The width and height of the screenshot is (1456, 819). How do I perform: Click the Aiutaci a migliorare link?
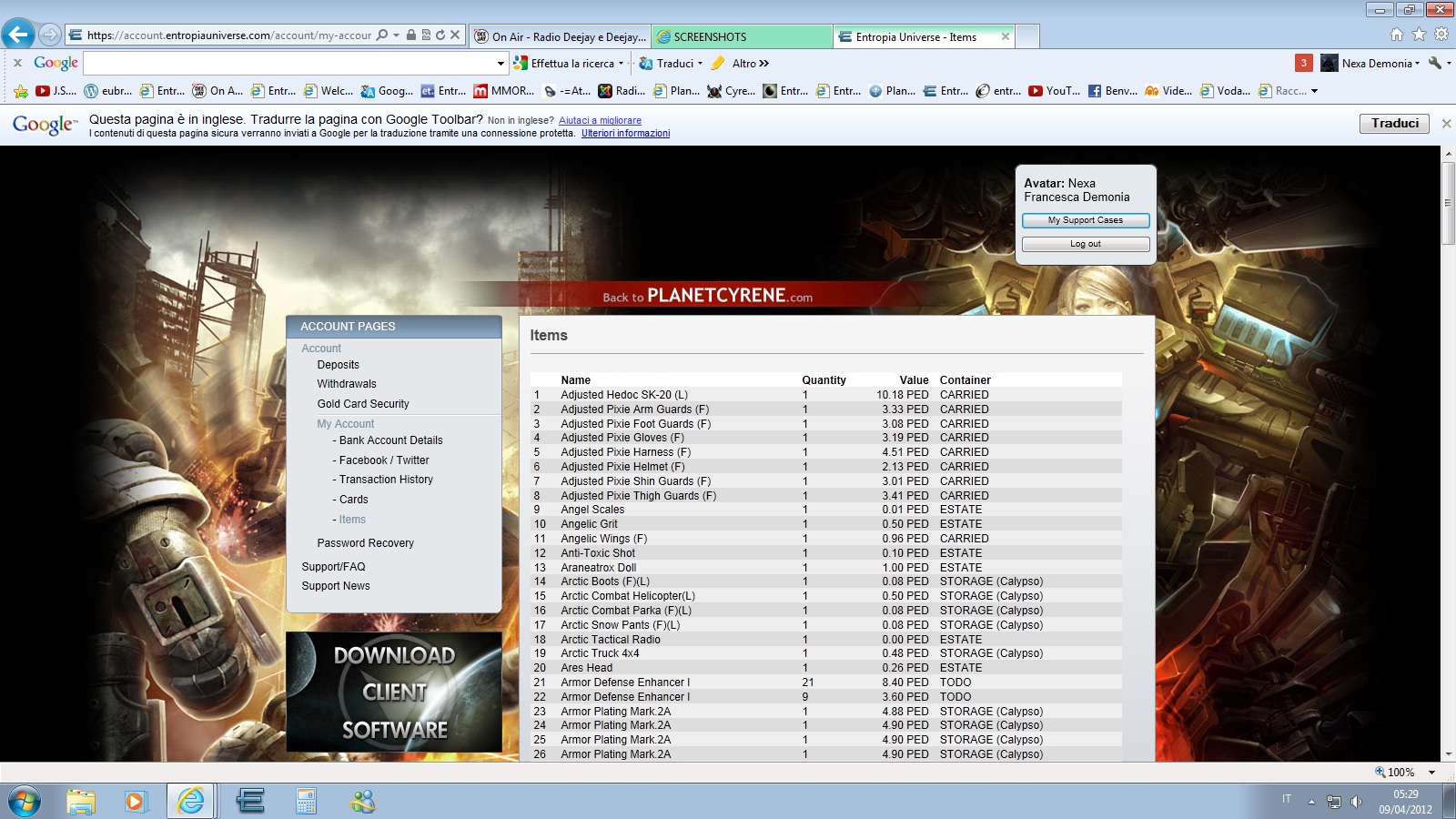pos(600,120)
